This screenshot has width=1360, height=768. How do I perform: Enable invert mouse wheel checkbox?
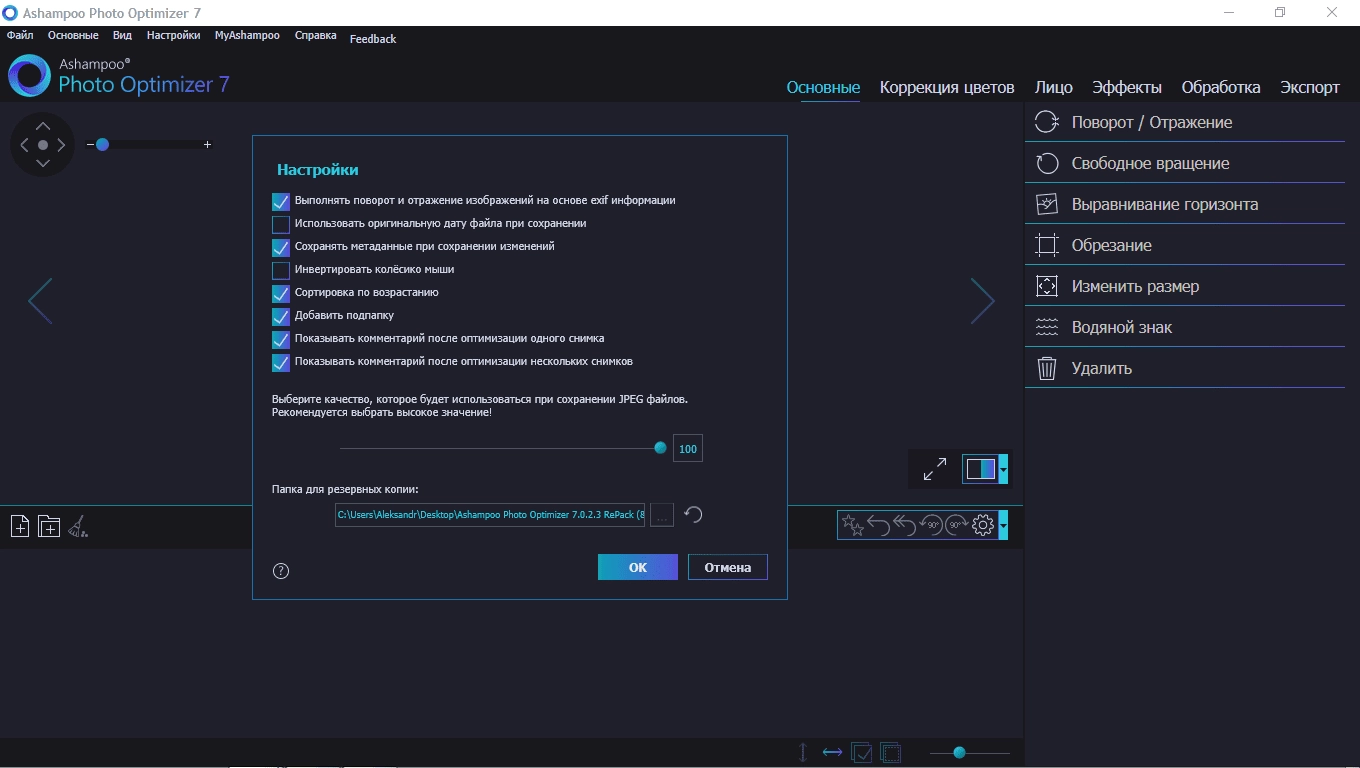click(x=281, y=270)
